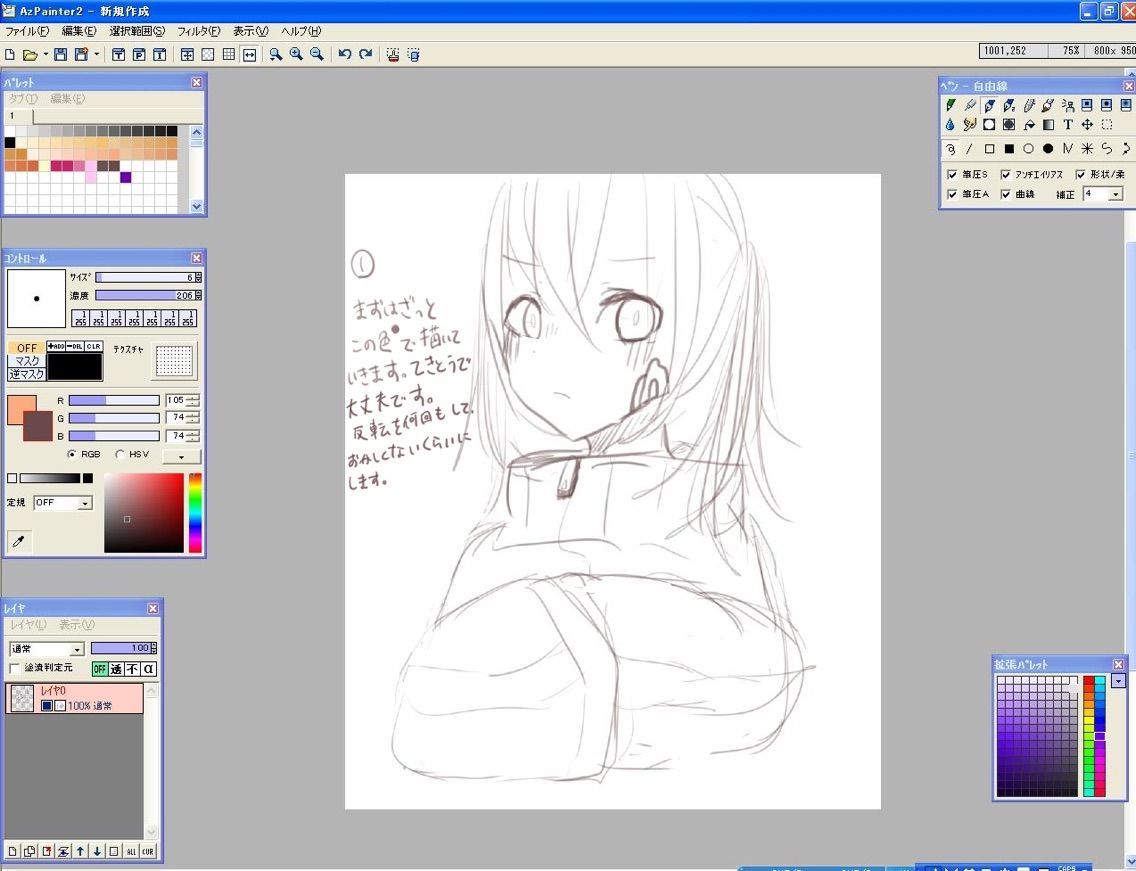
Task: Undo the last stroke
Action: pyautogui.click(x=345, y=54)
